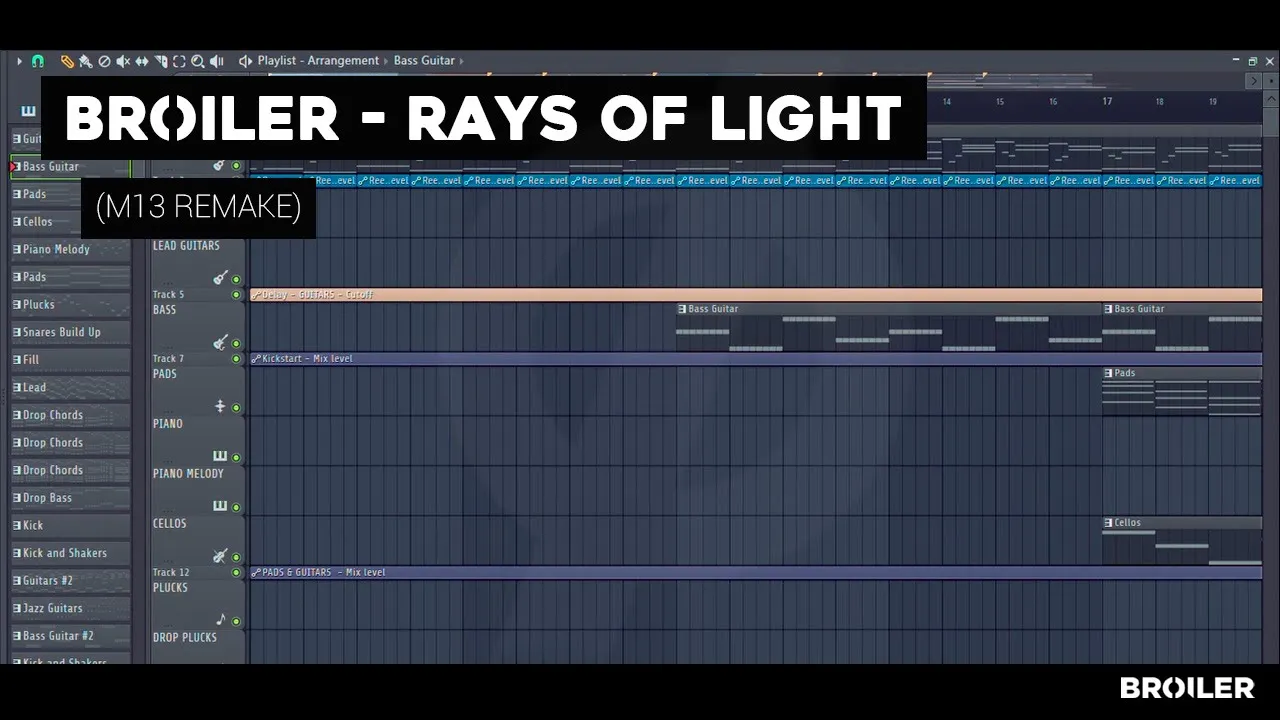The height and width of the screenshot is (720, 1280).
Task: Click cello icon on CELLOS track
Action: click(x=220, y=556)
